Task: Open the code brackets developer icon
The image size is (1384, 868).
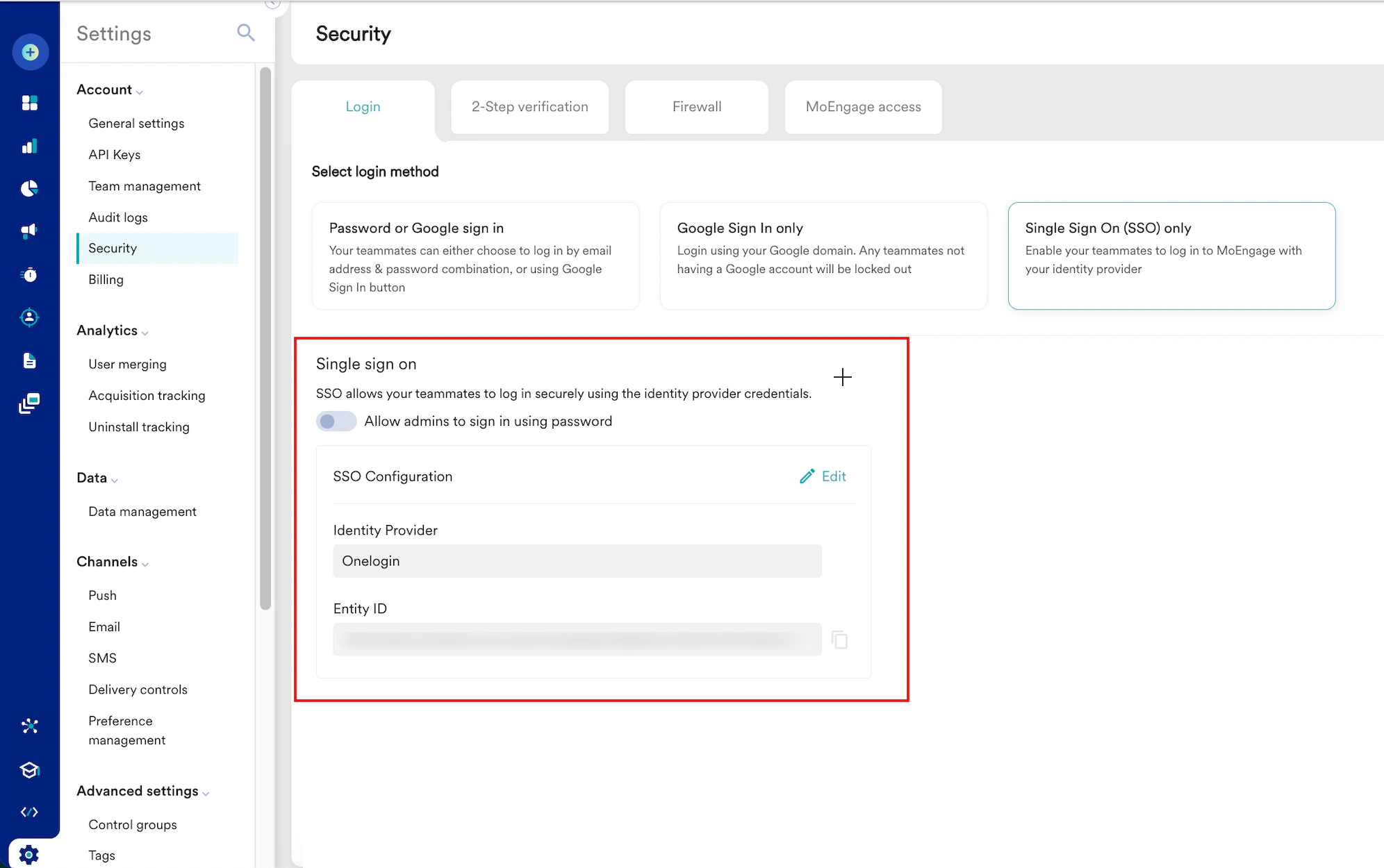Action: 29,812
